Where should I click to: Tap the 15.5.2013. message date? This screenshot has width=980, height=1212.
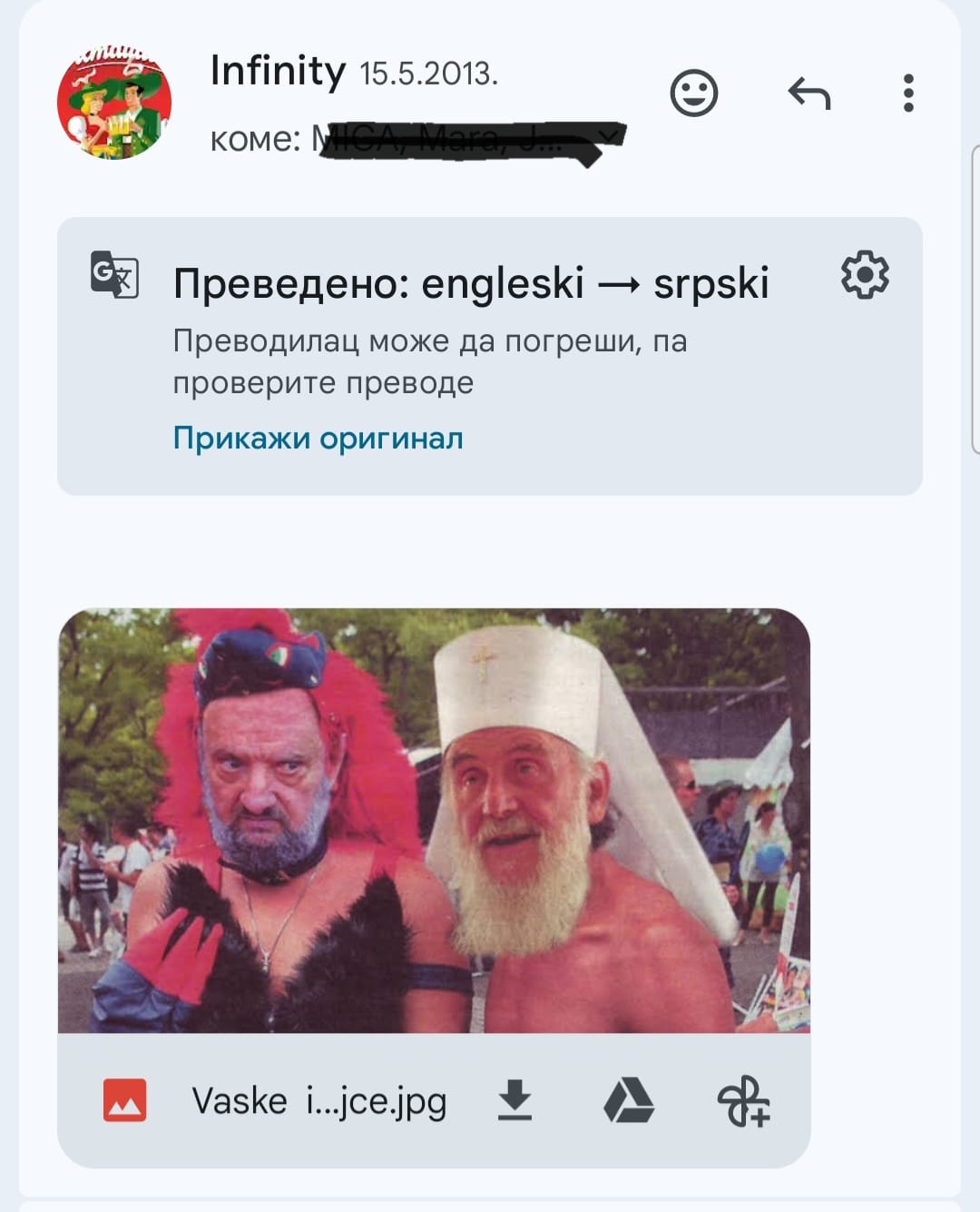[429, 74]
